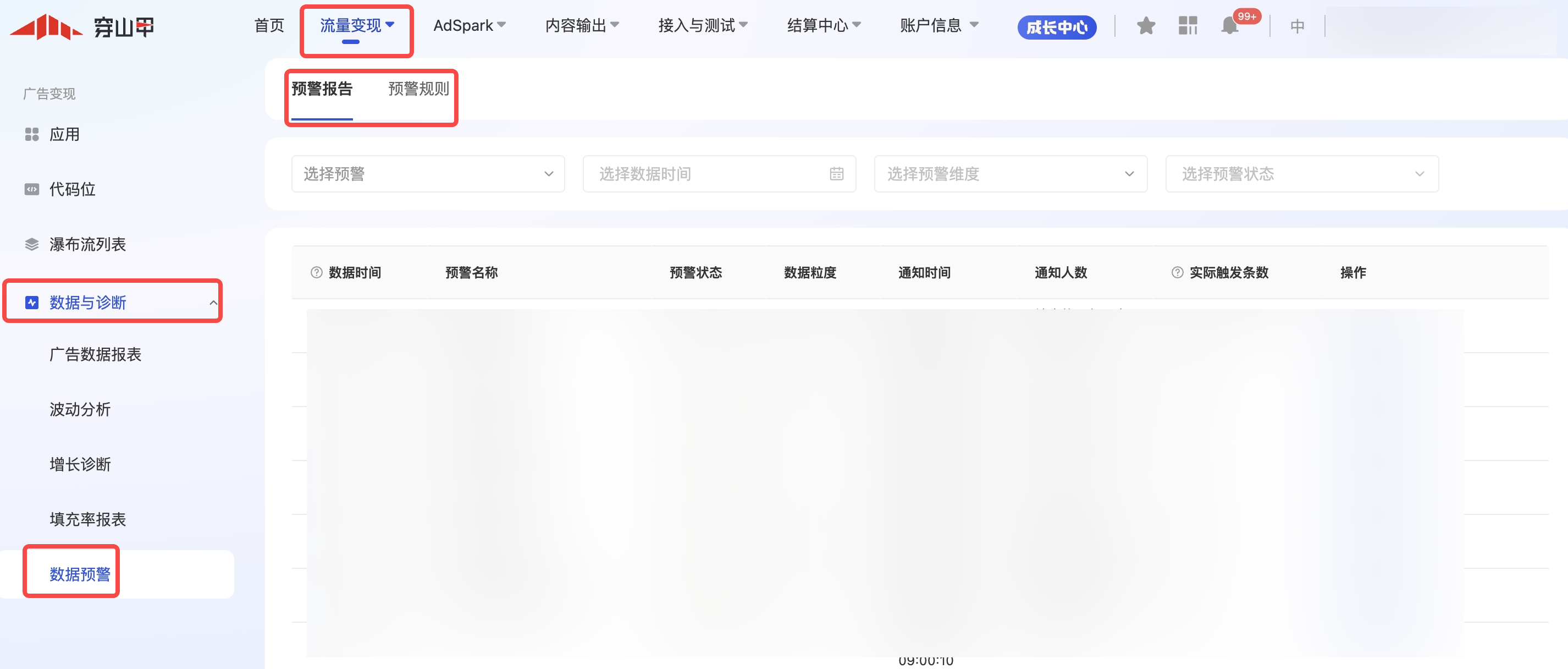Switch language using 中 toggle
This screenshot has width=1568, height=669.
point(1296,26)
